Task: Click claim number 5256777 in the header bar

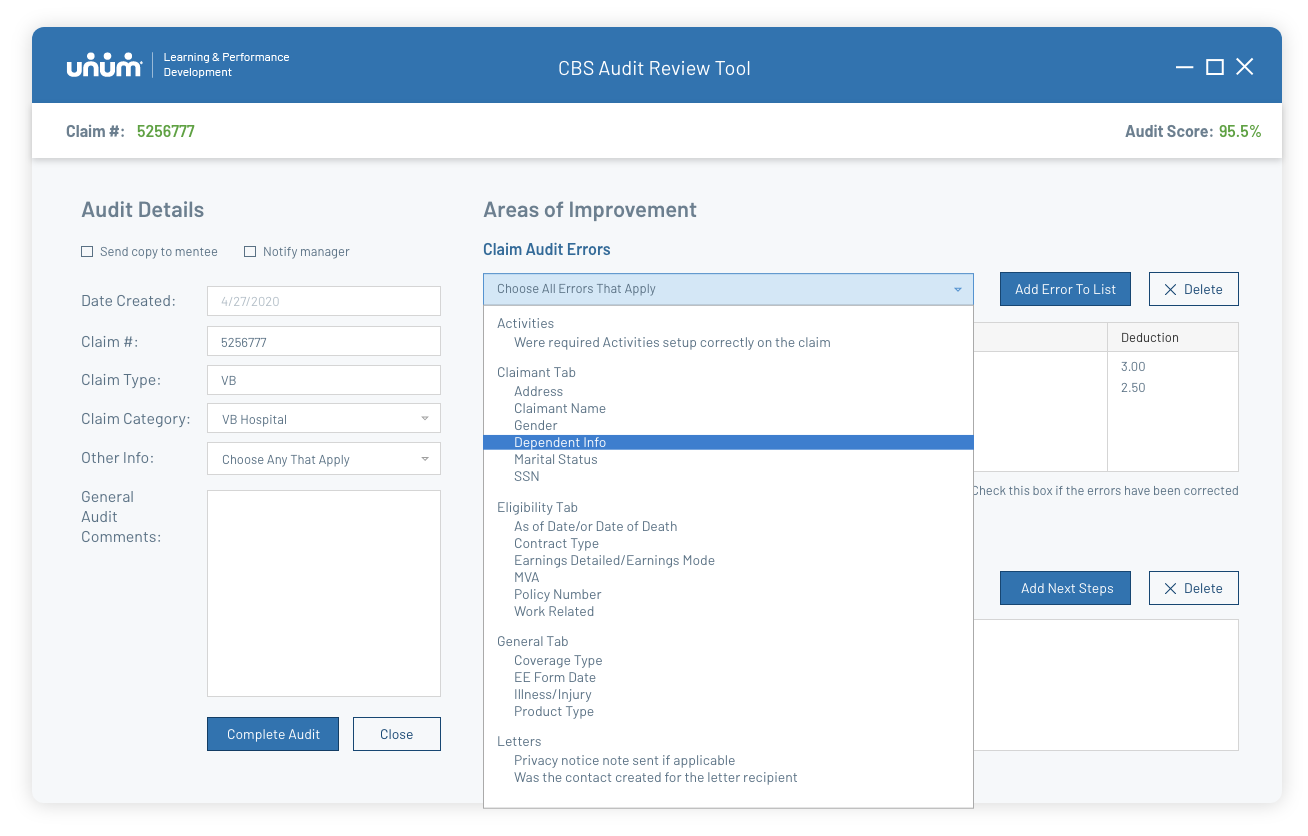Action: click(x=166, y=131)
